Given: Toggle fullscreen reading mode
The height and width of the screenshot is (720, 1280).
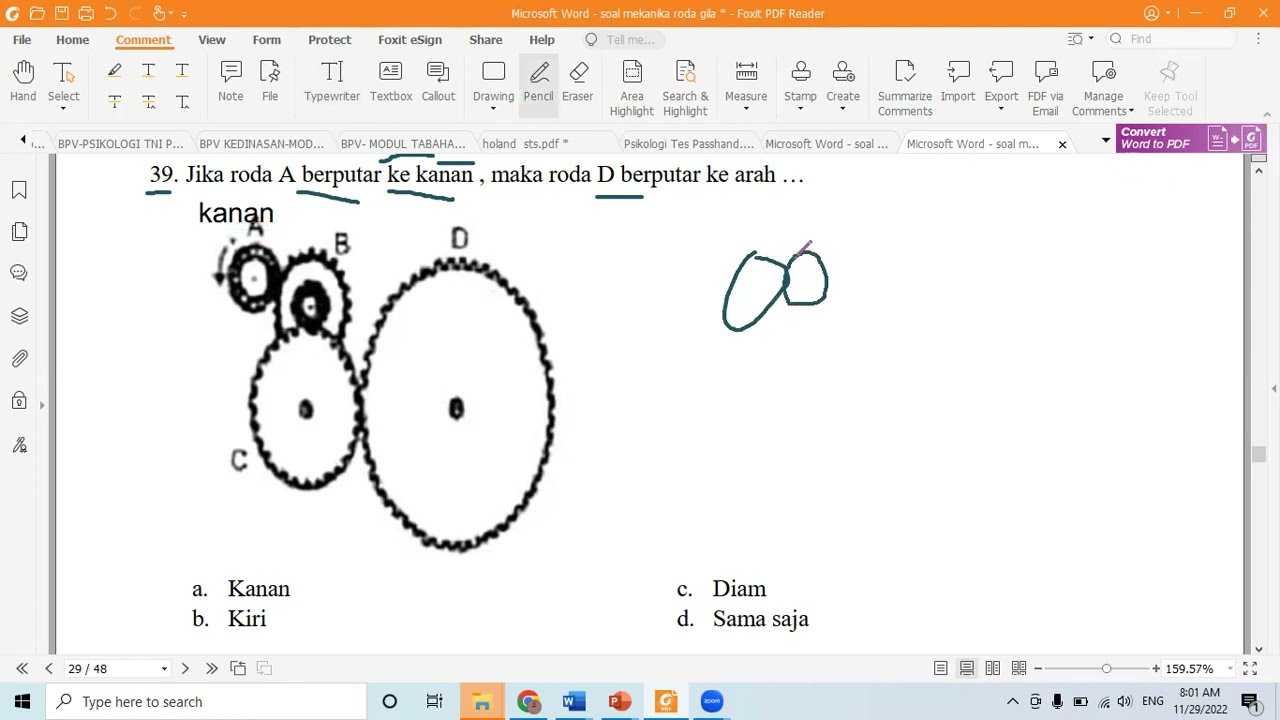Looking at the screenshot, I should [x=1250, y=668].
